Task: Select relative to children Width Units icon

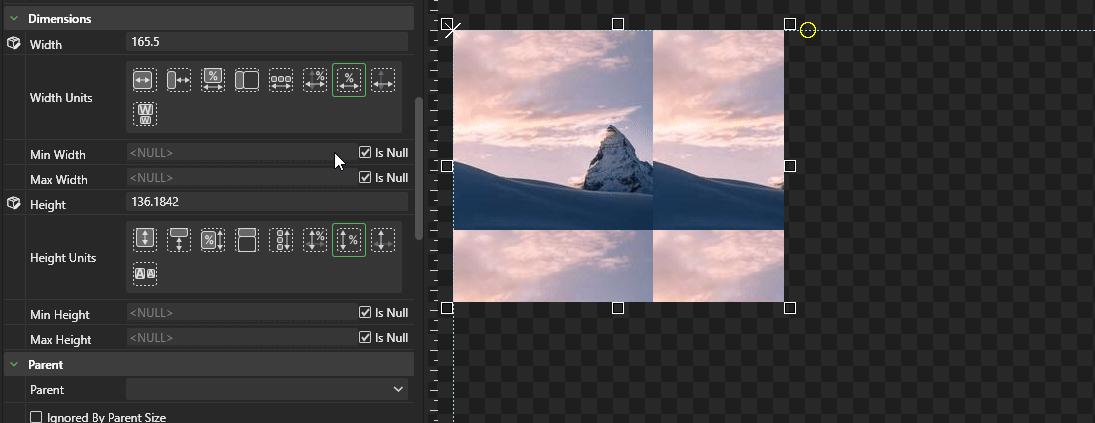Action: click(x=281, y=80)
